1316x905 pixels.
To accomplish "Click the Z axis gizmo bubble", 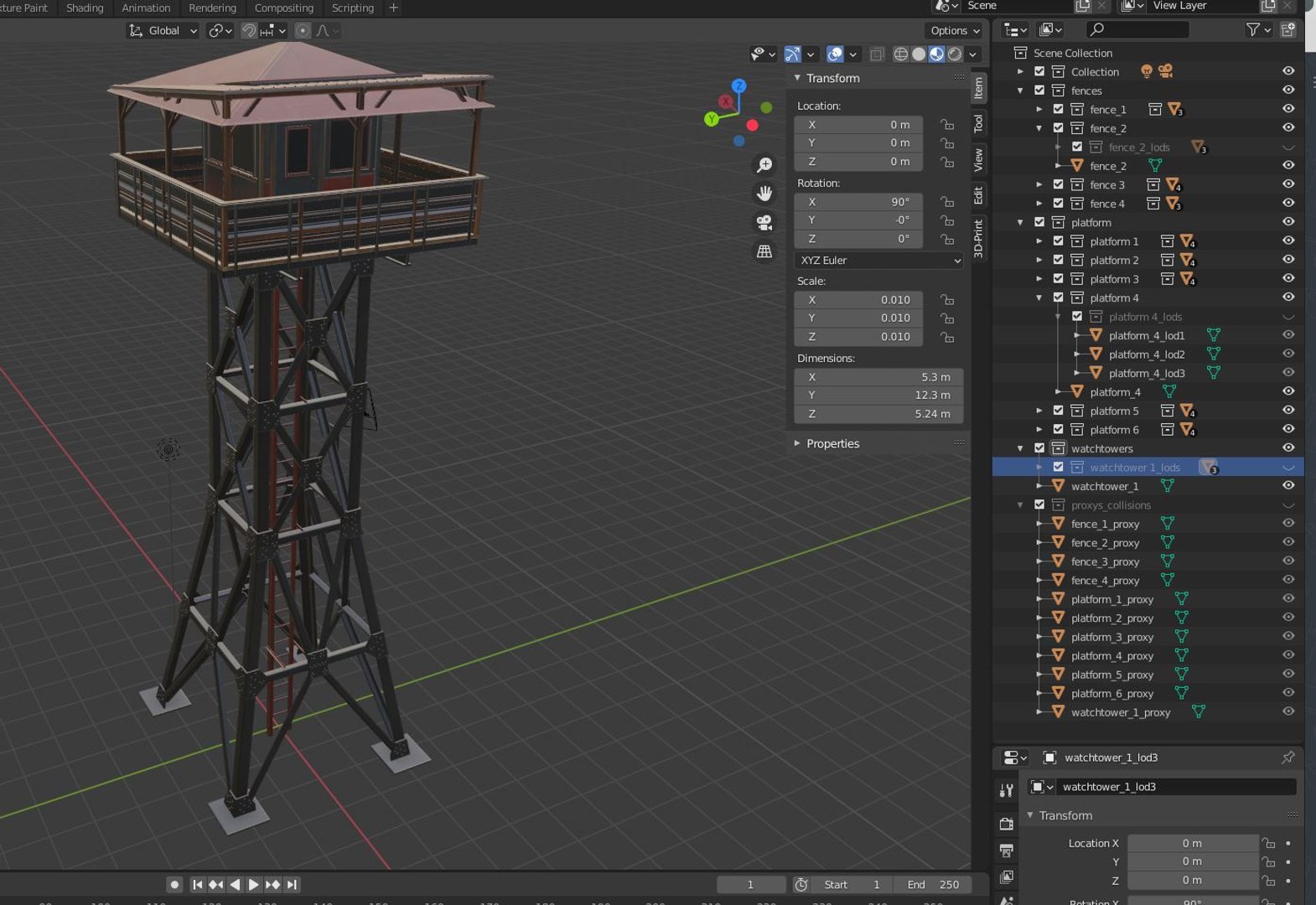I will click(x=738, y=85).
